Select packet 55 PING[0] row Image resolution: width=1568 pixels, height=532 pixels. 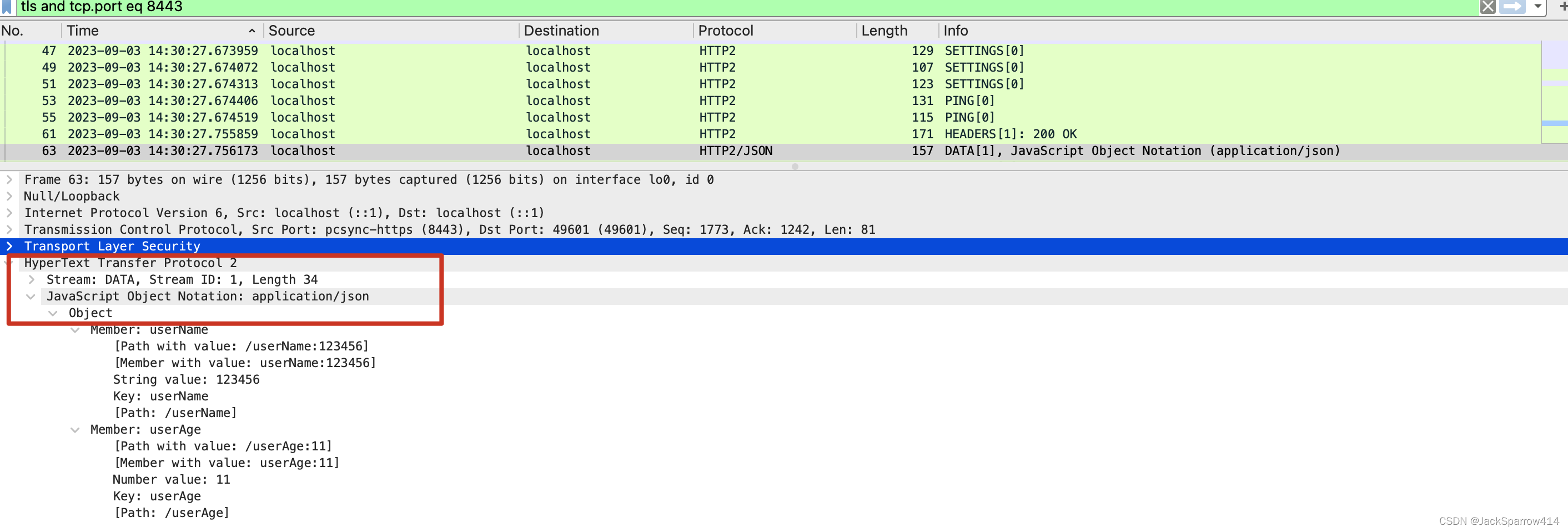[x=771, y=118]
